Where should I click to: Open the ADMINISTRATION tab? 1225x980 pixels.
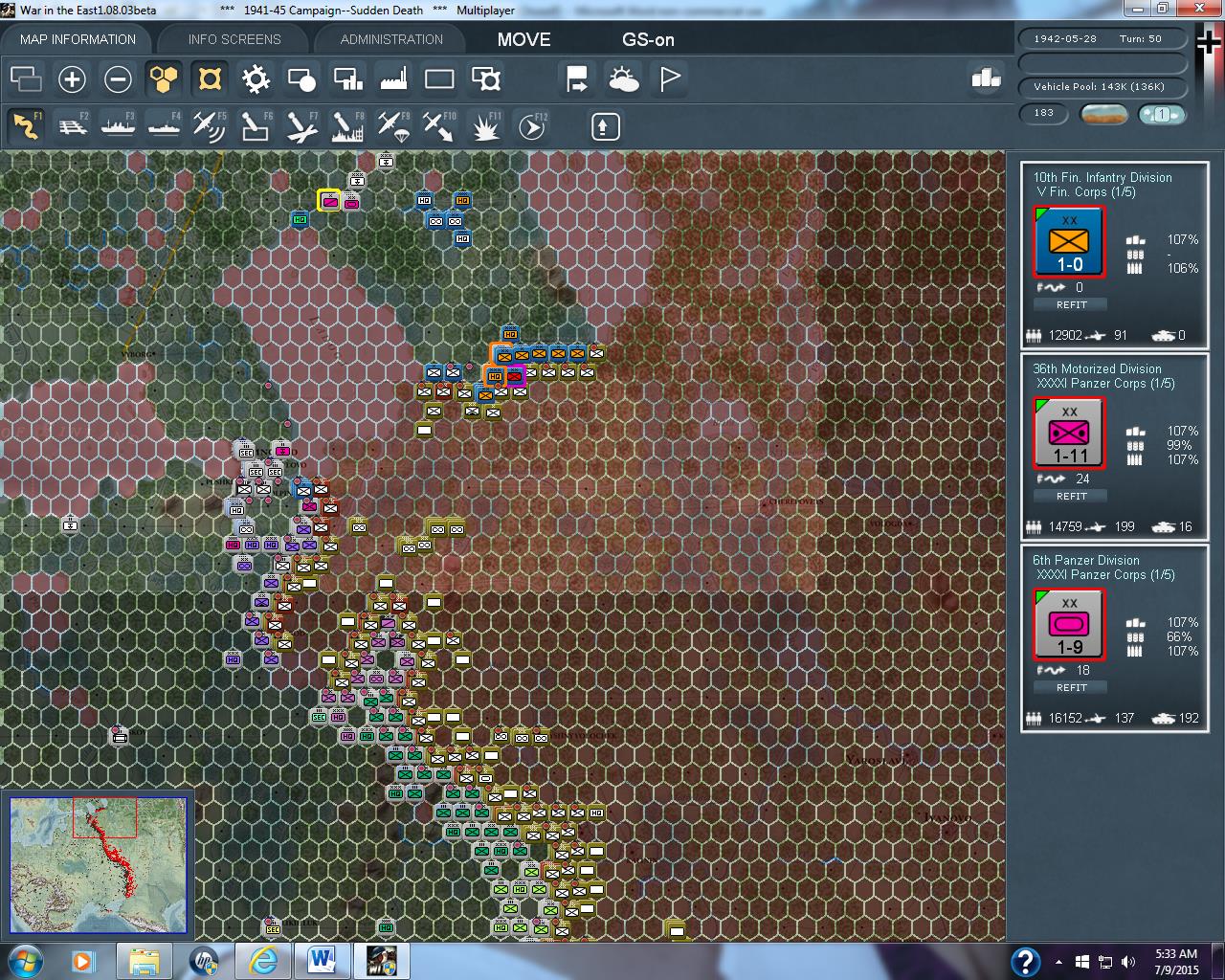(x=391, y=39)
